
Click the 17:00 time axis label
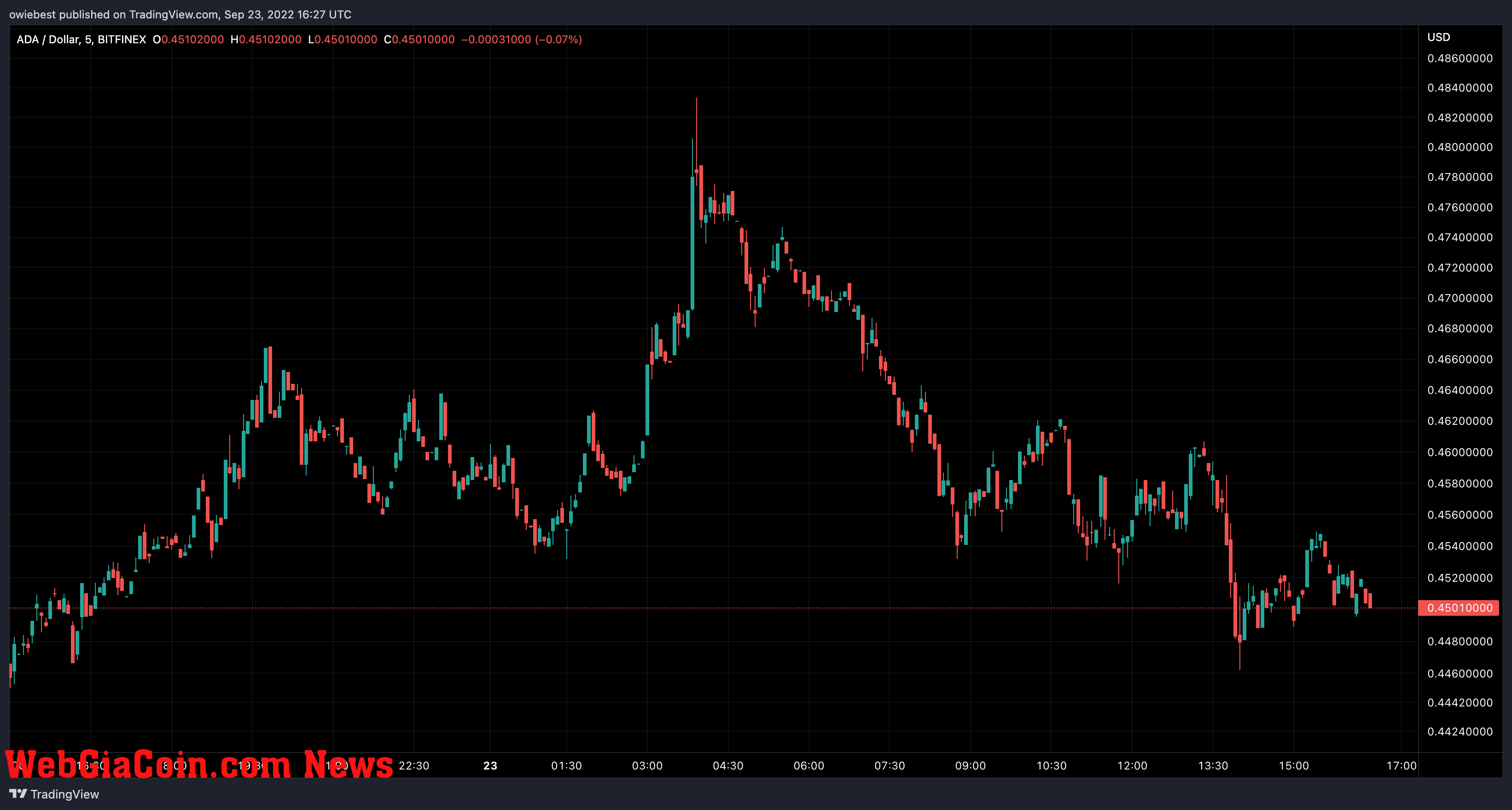point(1402,765)
